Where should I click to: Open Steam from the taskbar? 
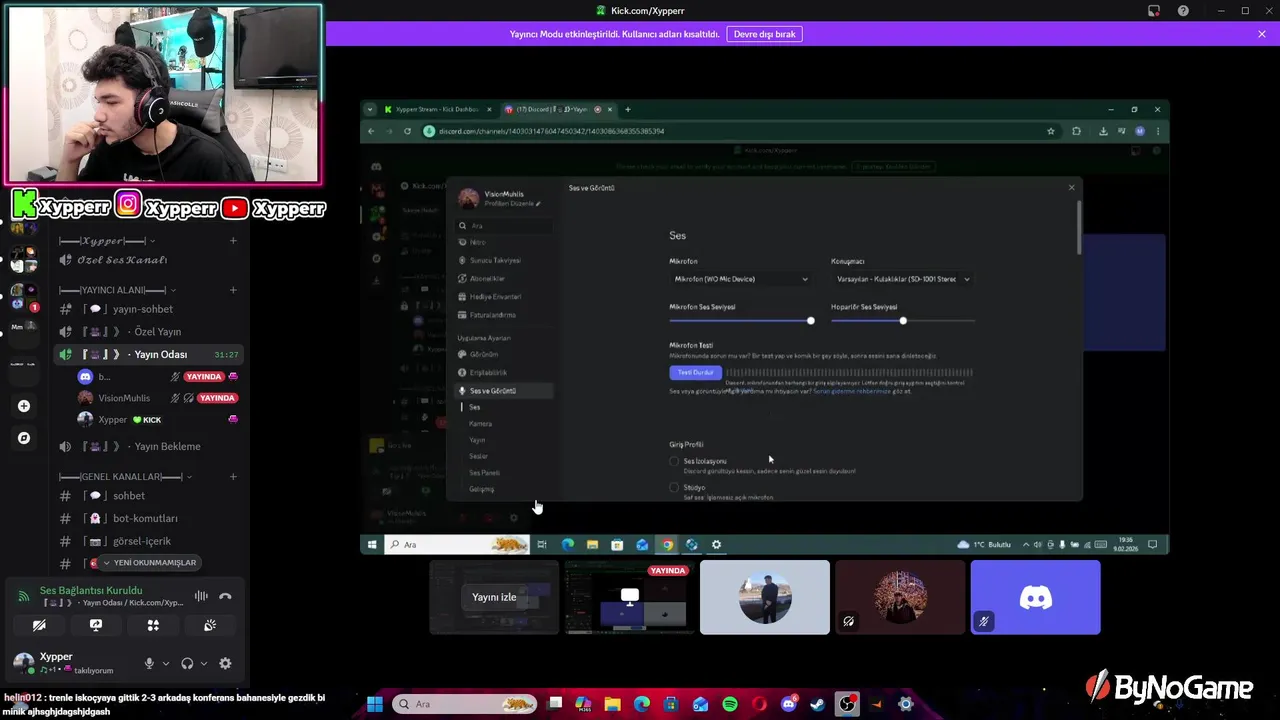coord(818,704)
